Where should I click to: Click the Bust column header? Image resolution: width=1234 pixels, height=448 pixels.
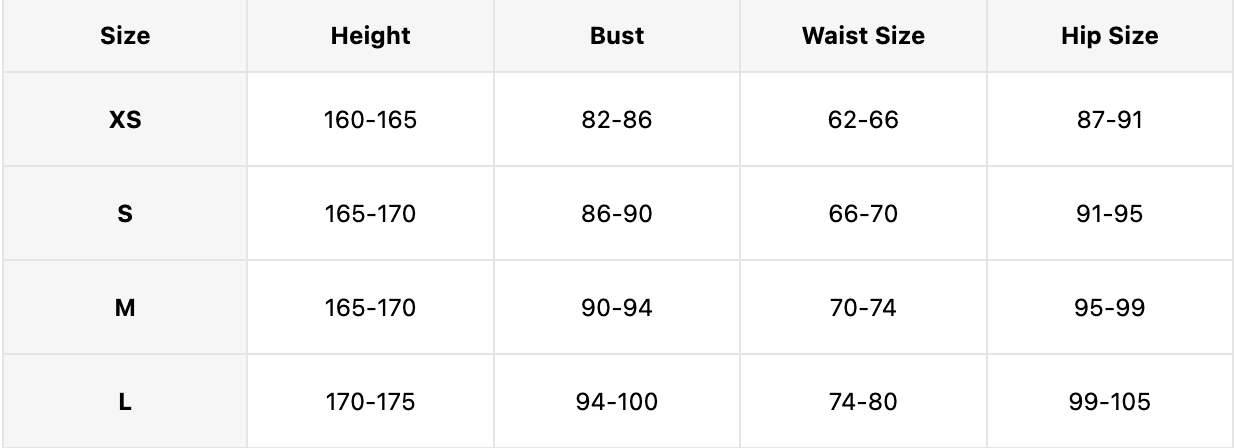click(x=617, y=36)
